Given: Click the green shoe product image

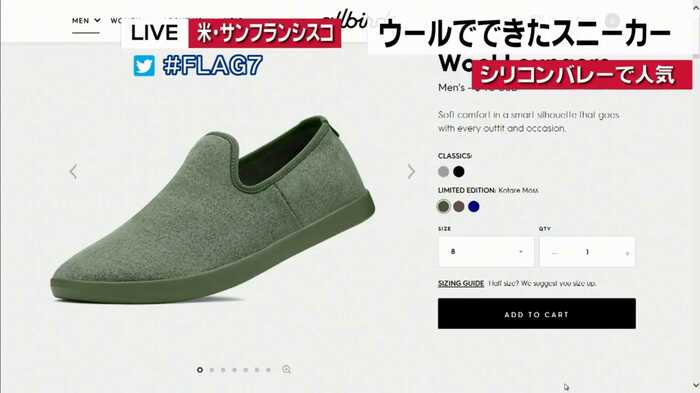Looking at the screenshot, I should tap(212, 210).
